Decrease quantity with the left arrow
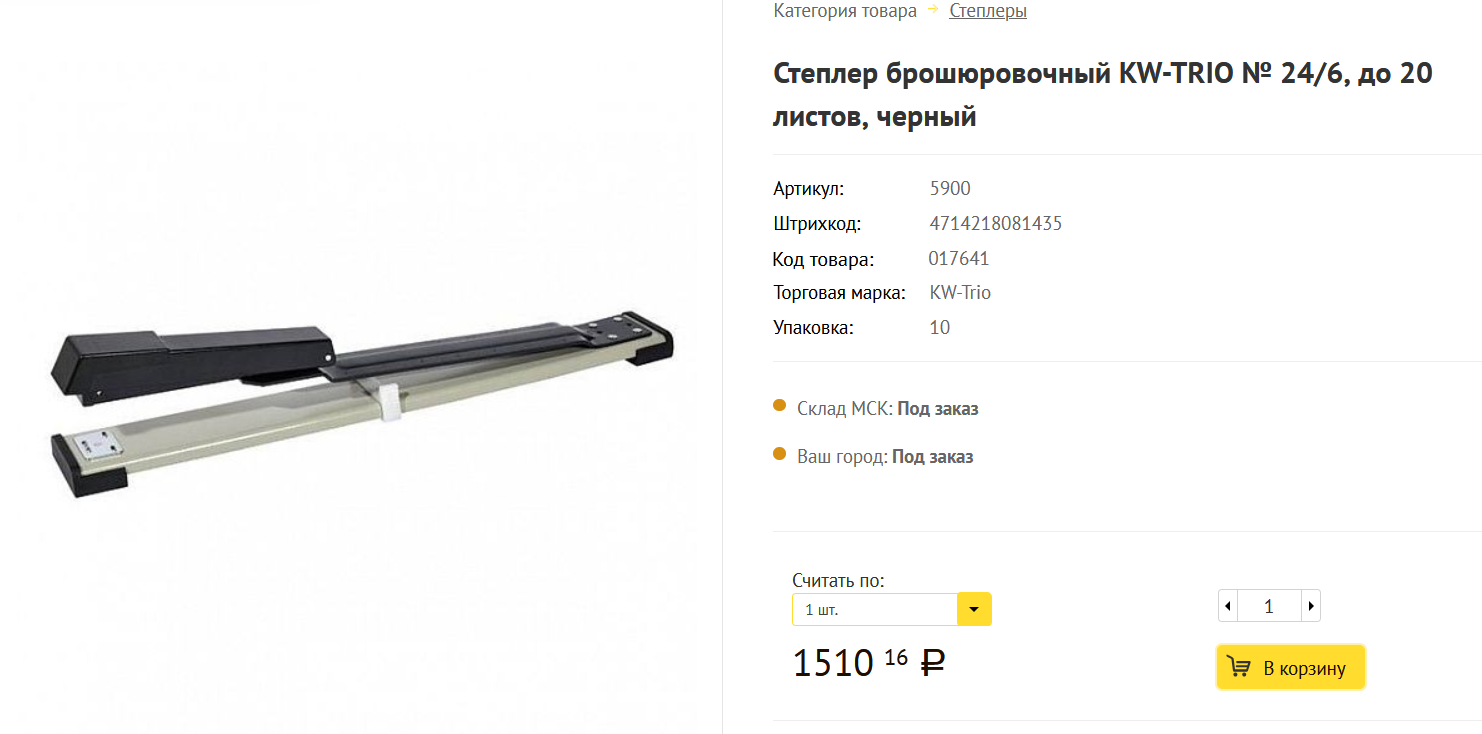Screen dimensions: 1482x734 tap(1228, 606)
